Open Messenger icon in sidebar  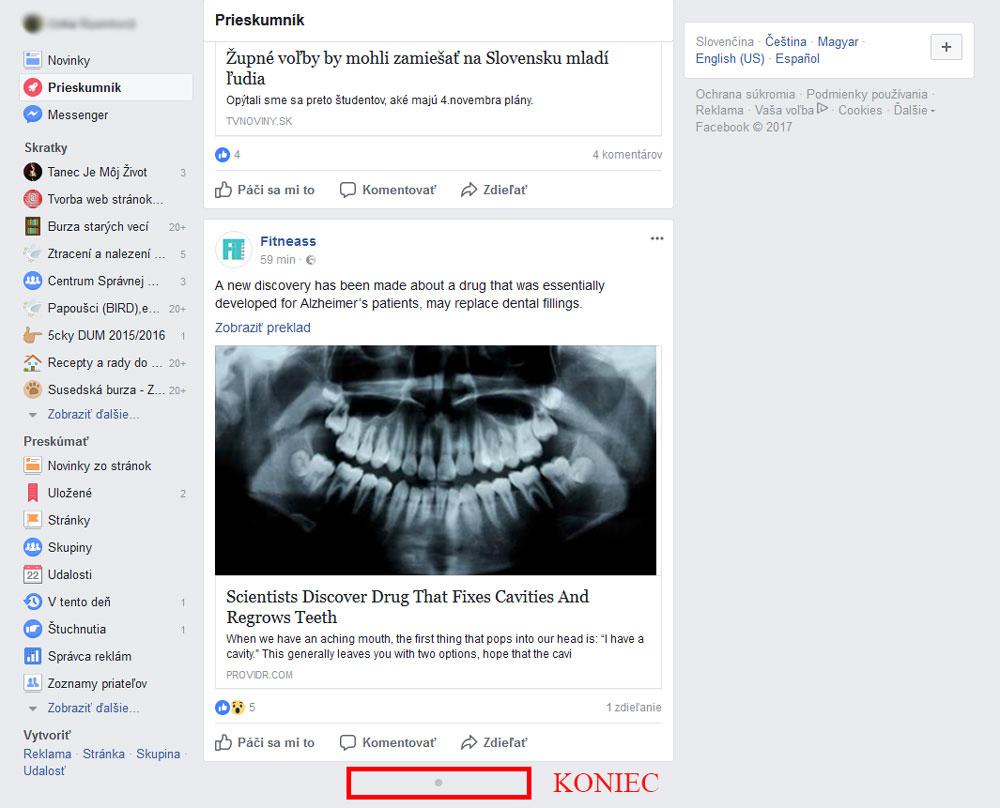tap(33, 115)
